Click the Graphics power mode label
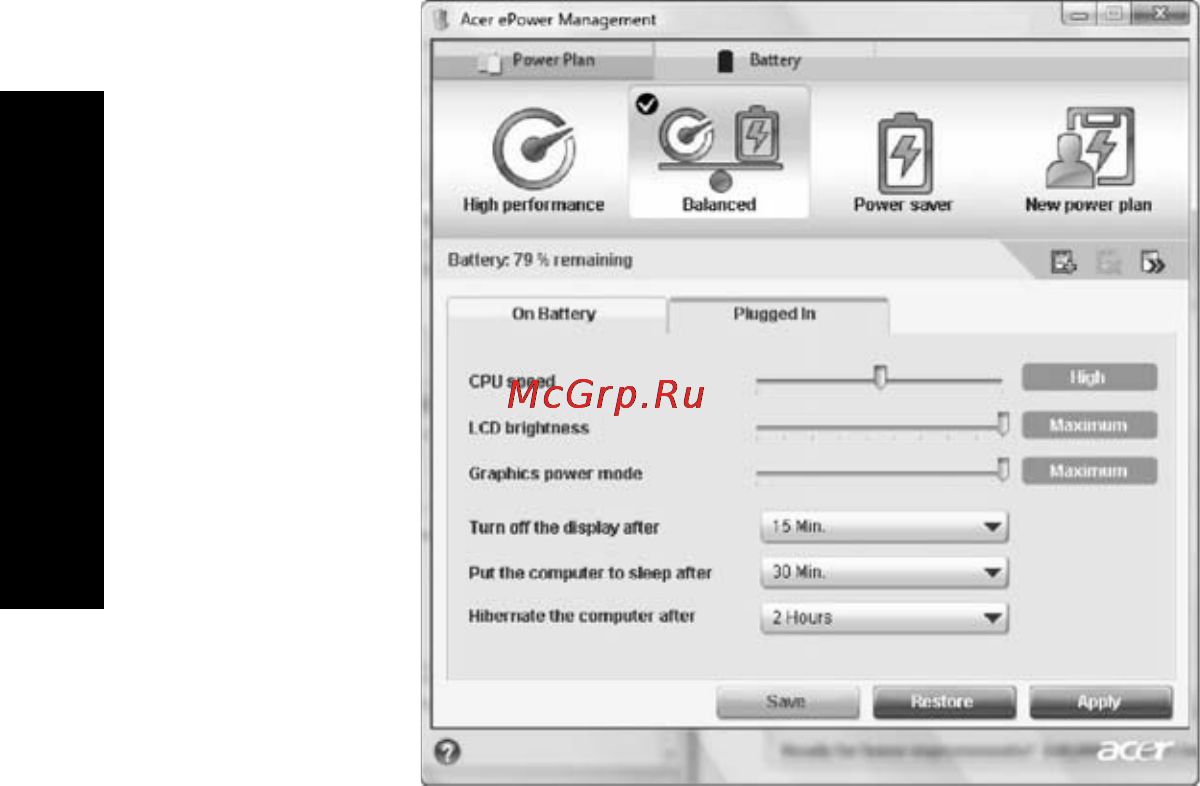The width and height of the screenshot is (1200, 786). coord(556,474)
